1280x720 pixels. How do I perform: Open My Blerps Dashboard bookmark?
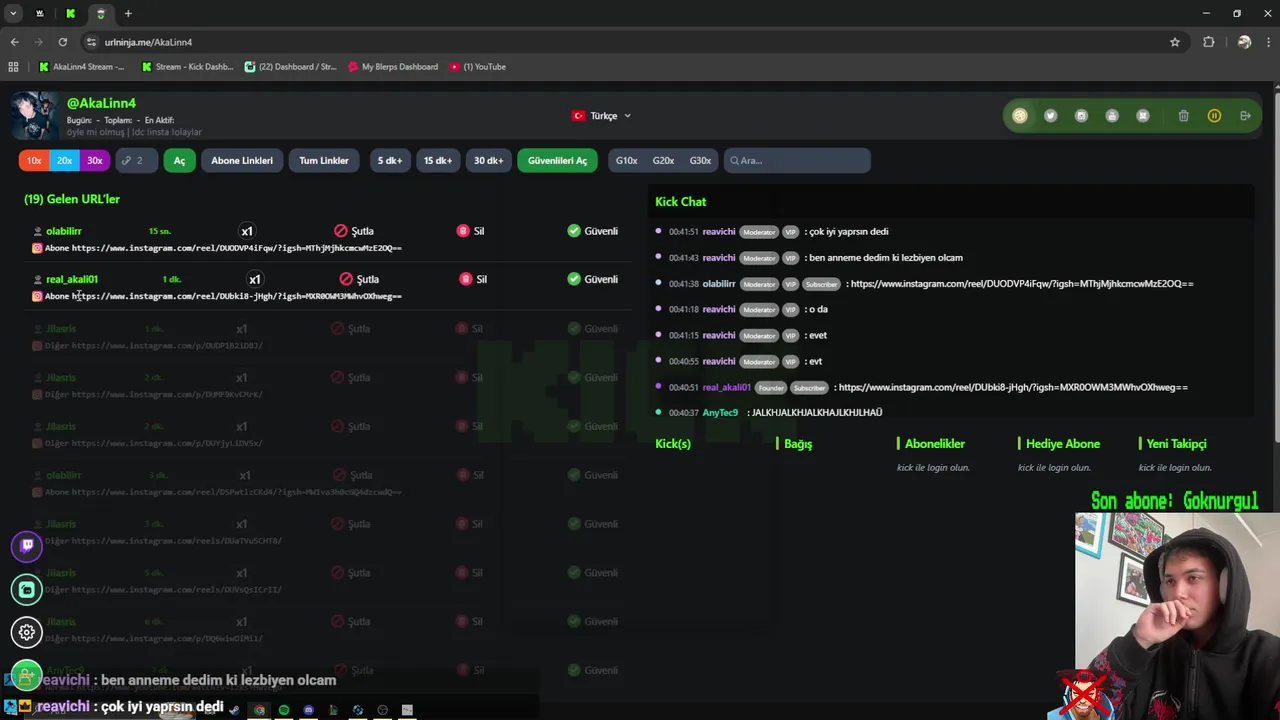pyautogui.click(x=393, y=67)
